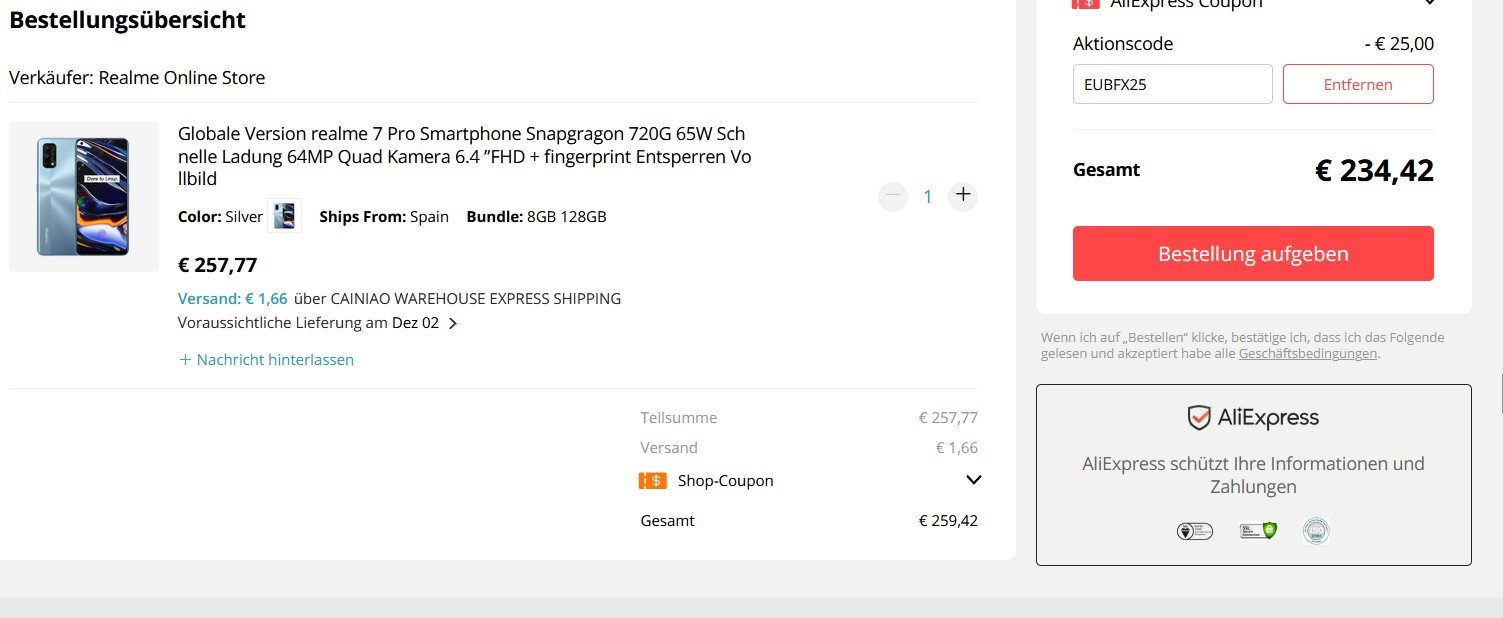The image size is (1503, 618).
Task: Open delivery details chevron next to Dez 02
Action: [453, 323]
